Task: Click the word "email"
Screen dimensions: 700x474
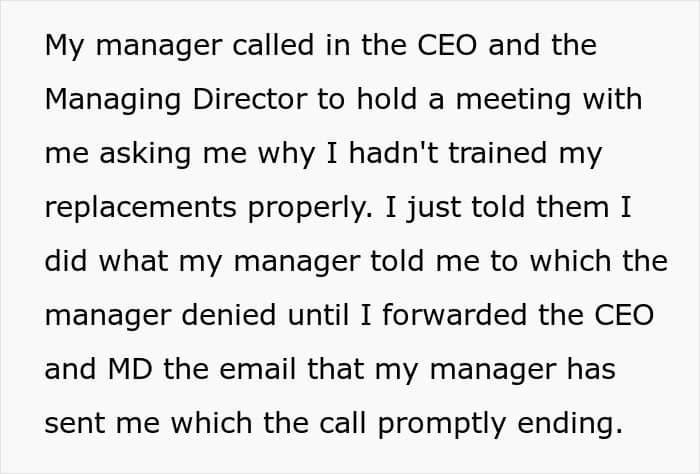Action: 258,369
